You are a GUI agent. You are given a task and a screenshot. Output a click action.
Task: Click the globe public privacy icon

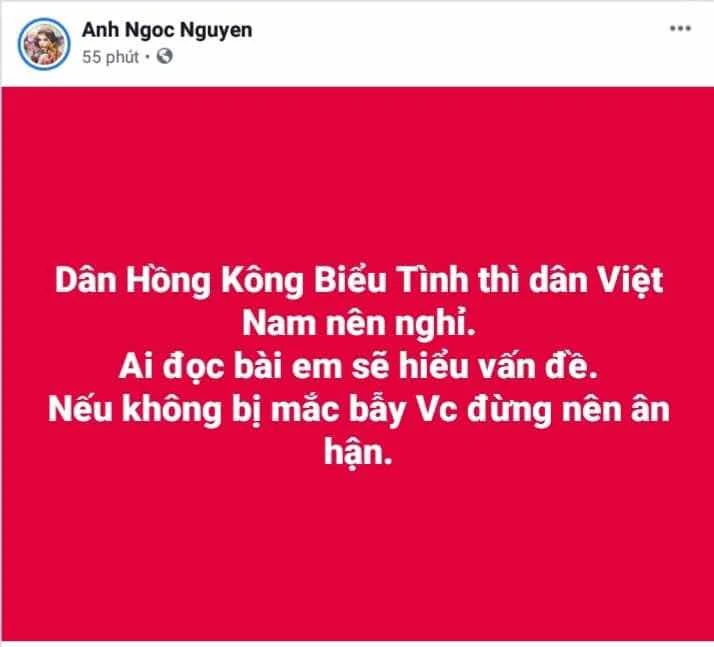pos(164,56)
